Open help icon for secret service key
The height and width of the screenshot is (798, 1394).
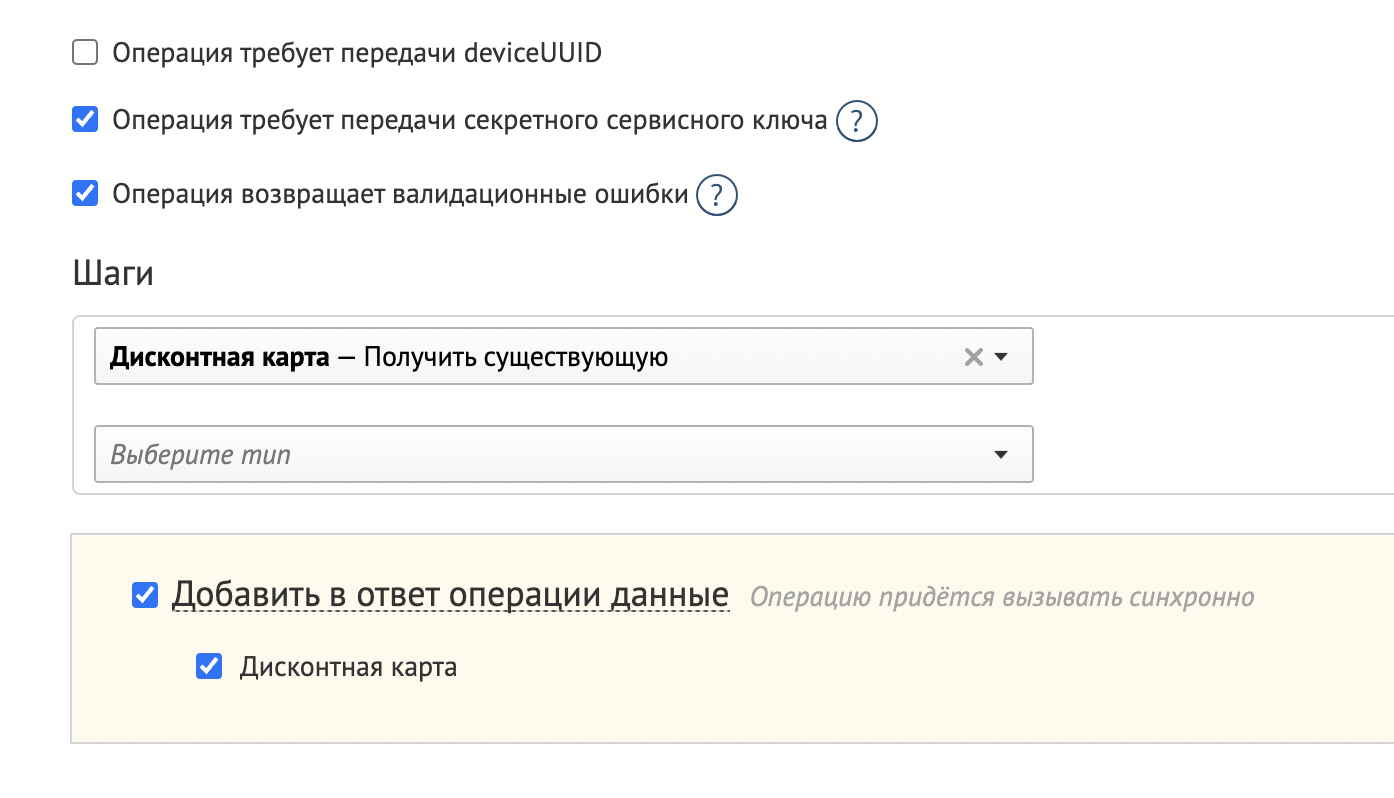(x=856, y=122)
